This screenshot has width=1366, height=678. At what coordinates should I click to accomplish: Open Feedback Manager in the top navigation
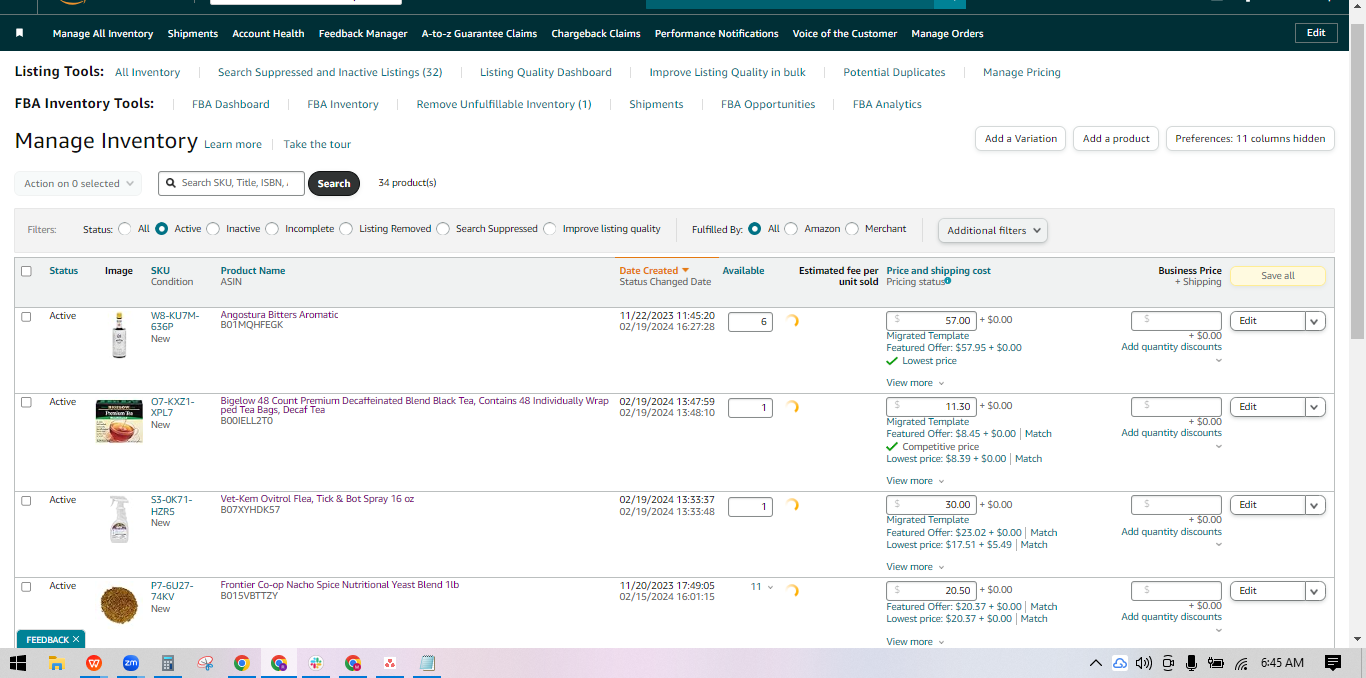pos(363,34)
